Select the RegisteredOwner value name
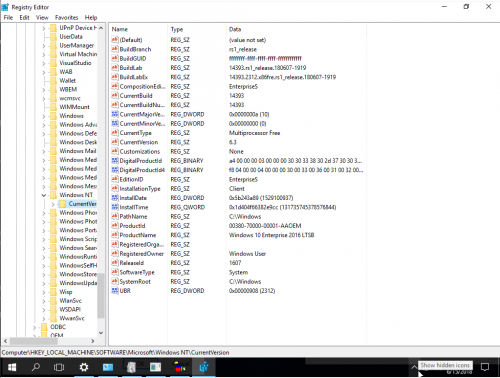Image resolution: width=500 pixels, height=378 pixels. point(141,254)
